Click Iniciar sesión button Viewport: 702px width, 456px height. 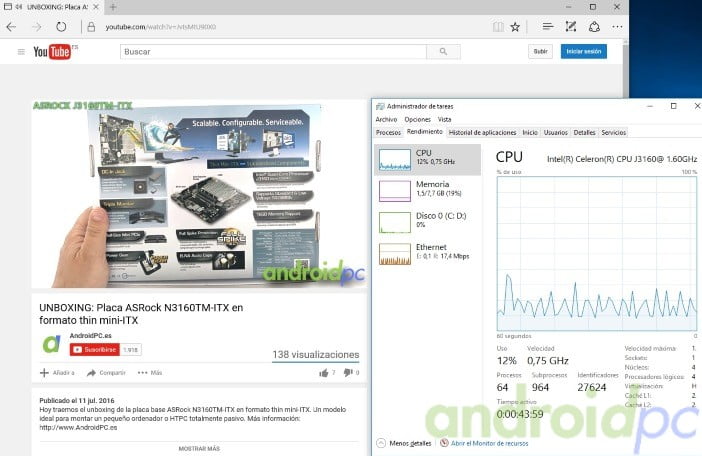(584, 51)
